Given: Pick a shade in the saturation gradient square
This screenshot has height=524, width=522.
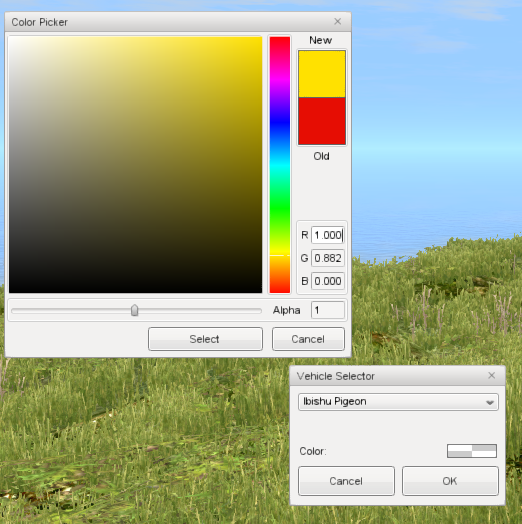Looking at the screenshot, I should pyautogui.click(x=135, y=165).
